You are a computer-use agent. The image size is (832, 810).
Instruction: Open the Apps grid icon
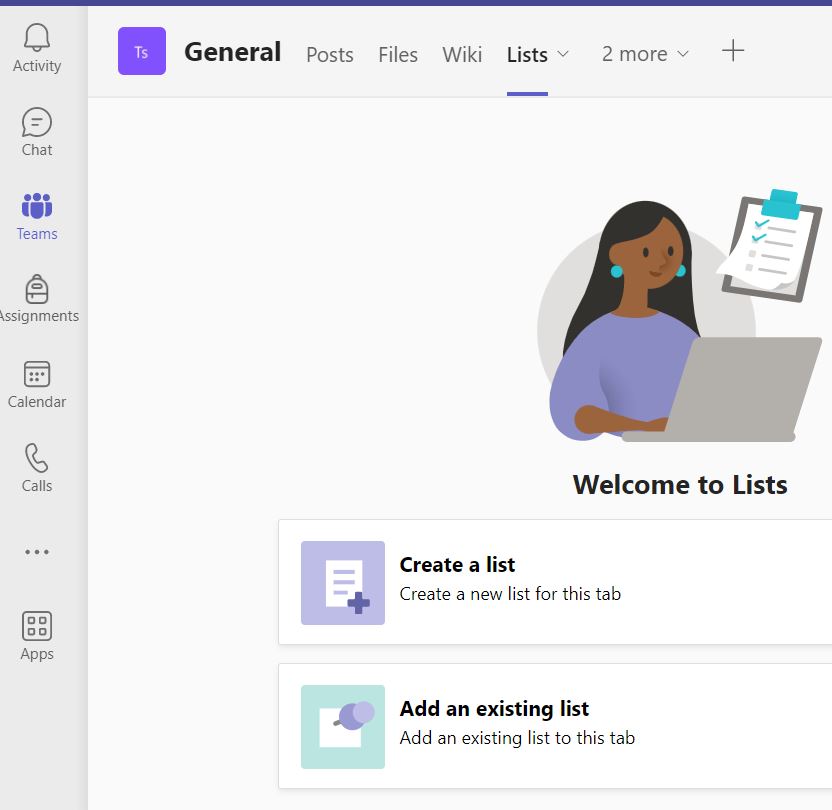click(x=37, y=628)
